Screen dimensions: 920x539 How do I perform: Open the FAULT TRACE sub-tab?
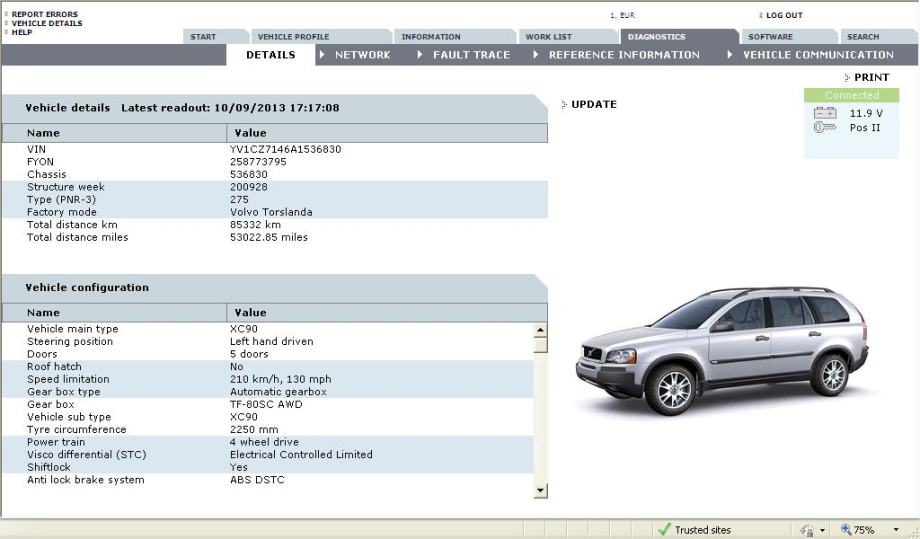[471, 55]
